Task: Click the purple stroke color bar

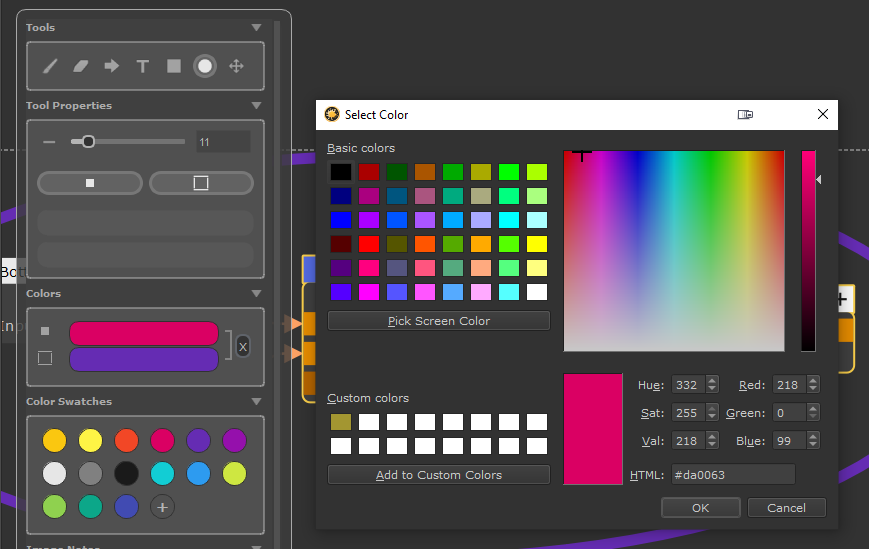Action: [x=143, y=359]
